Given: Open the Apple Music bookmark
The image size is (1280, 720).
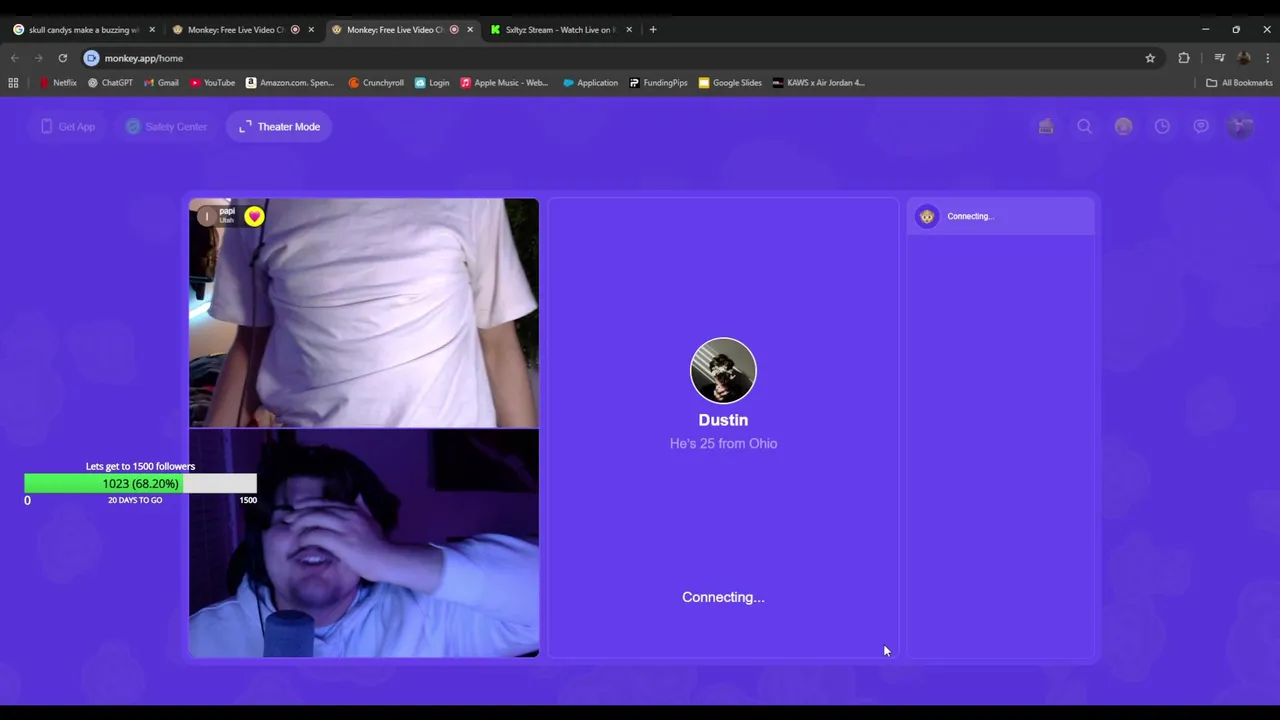Looking at the screenshot, I should pyautogui.click(x=504, y=83).
